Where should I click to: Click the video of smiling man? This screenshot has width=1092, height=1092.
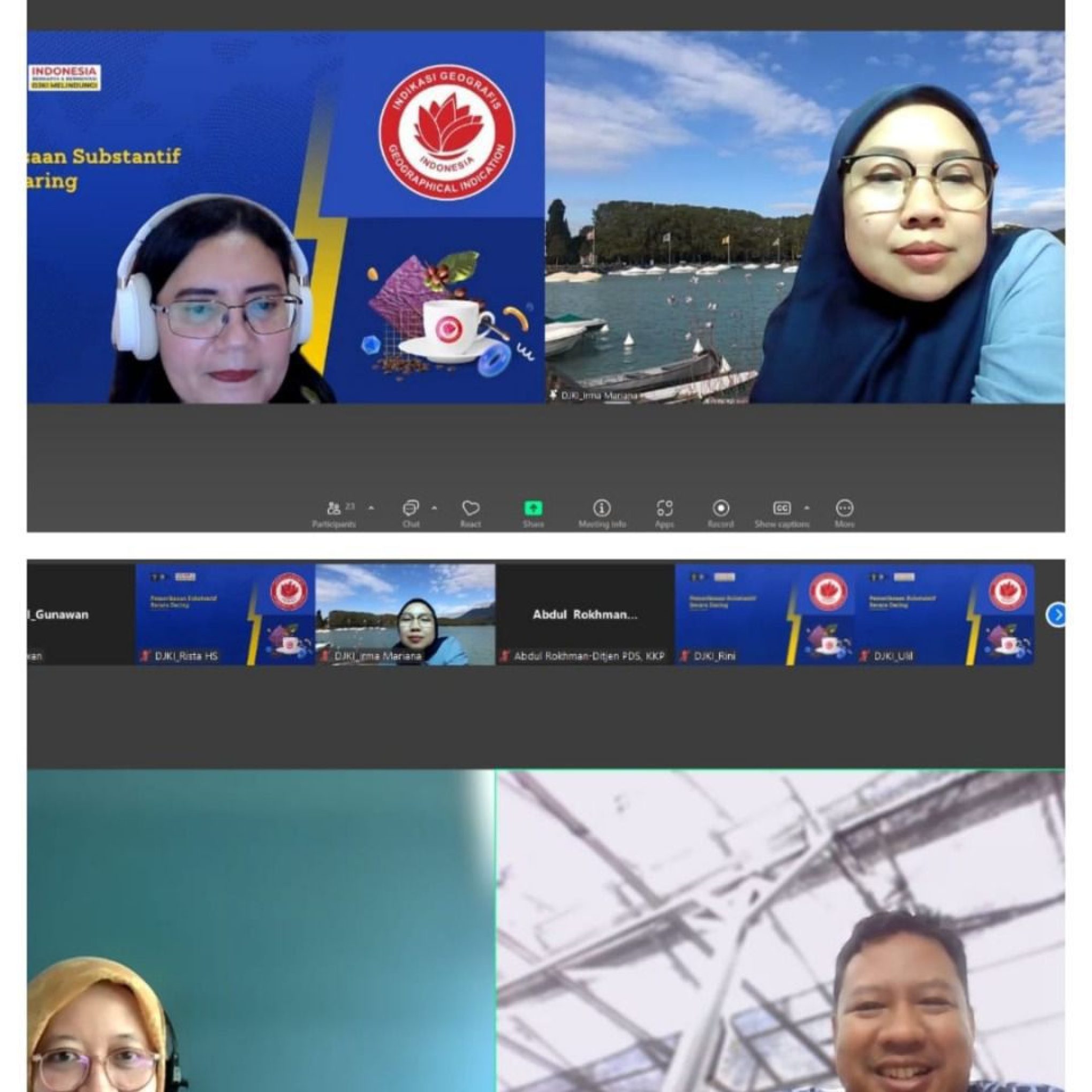780,930
